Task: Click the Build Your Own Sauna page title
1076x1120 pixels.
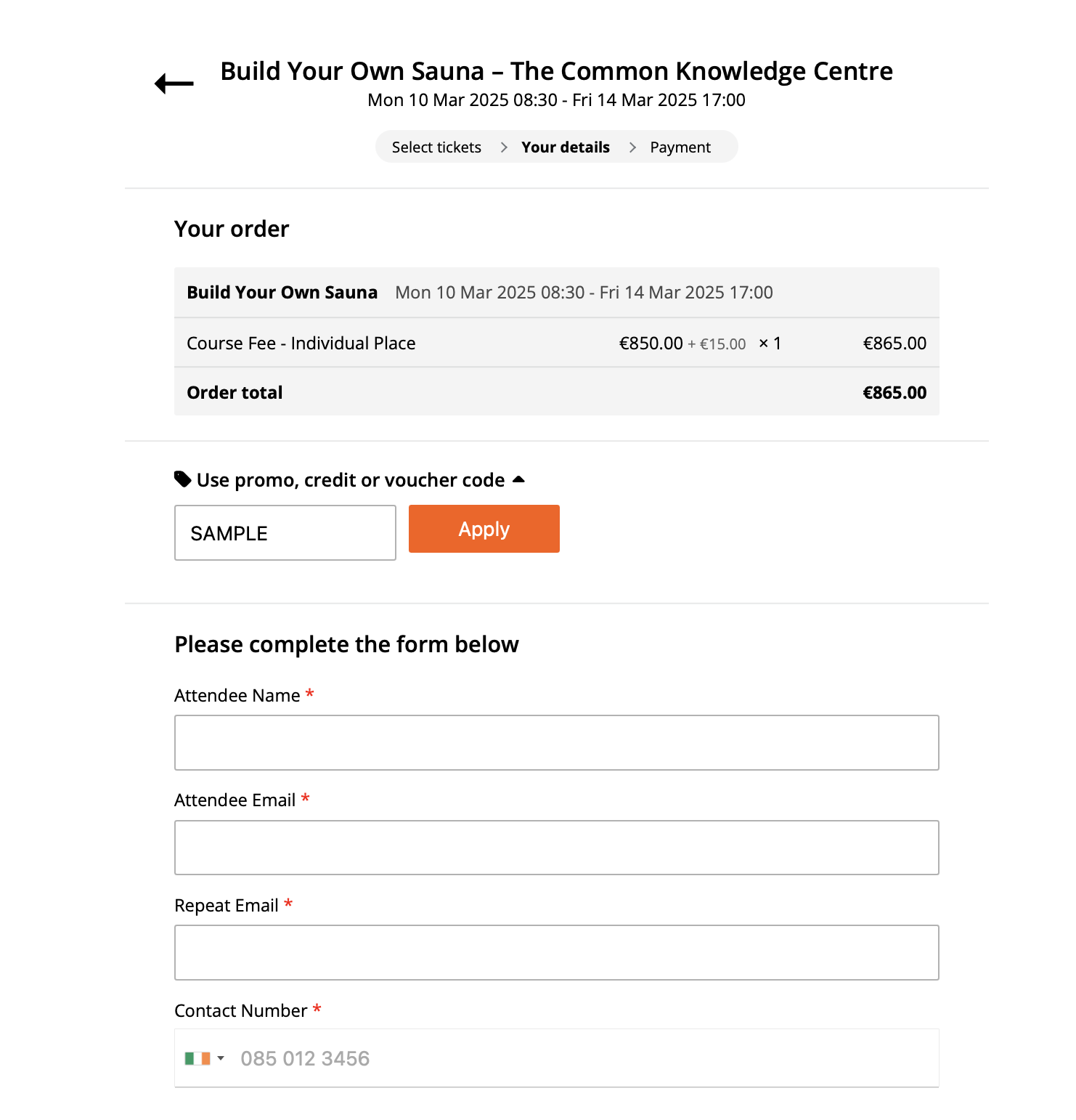Action: [x=556, y=71]
